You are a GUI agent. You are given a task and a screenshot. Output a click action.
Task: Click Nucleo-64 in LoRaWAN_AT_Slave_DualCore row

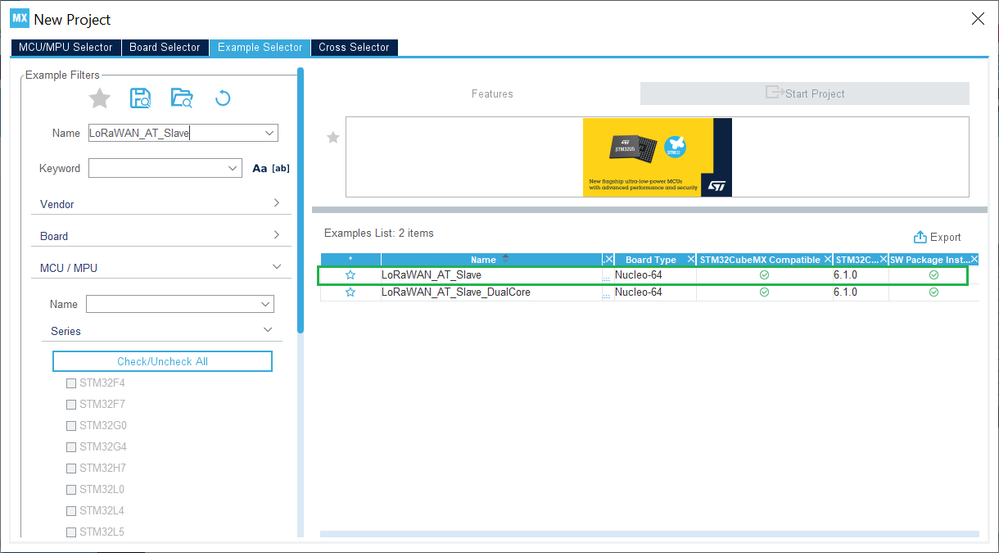(638, 292)
